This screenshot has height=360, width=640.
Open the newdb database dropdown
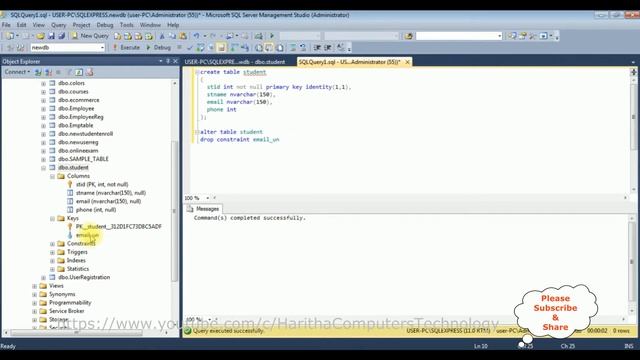coord(102,47)
